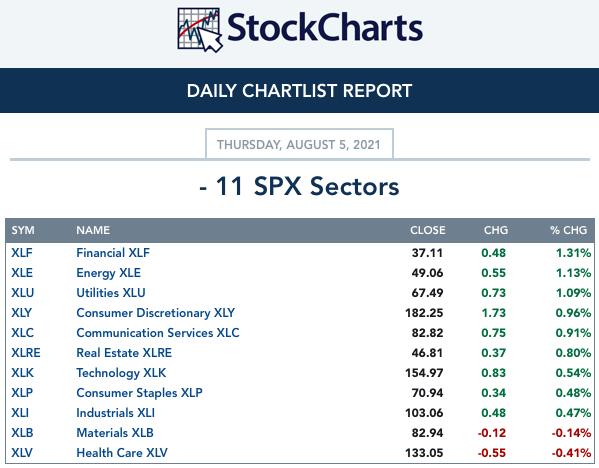
Task: Open the XLF symbol link
Action: coord(22,253)
